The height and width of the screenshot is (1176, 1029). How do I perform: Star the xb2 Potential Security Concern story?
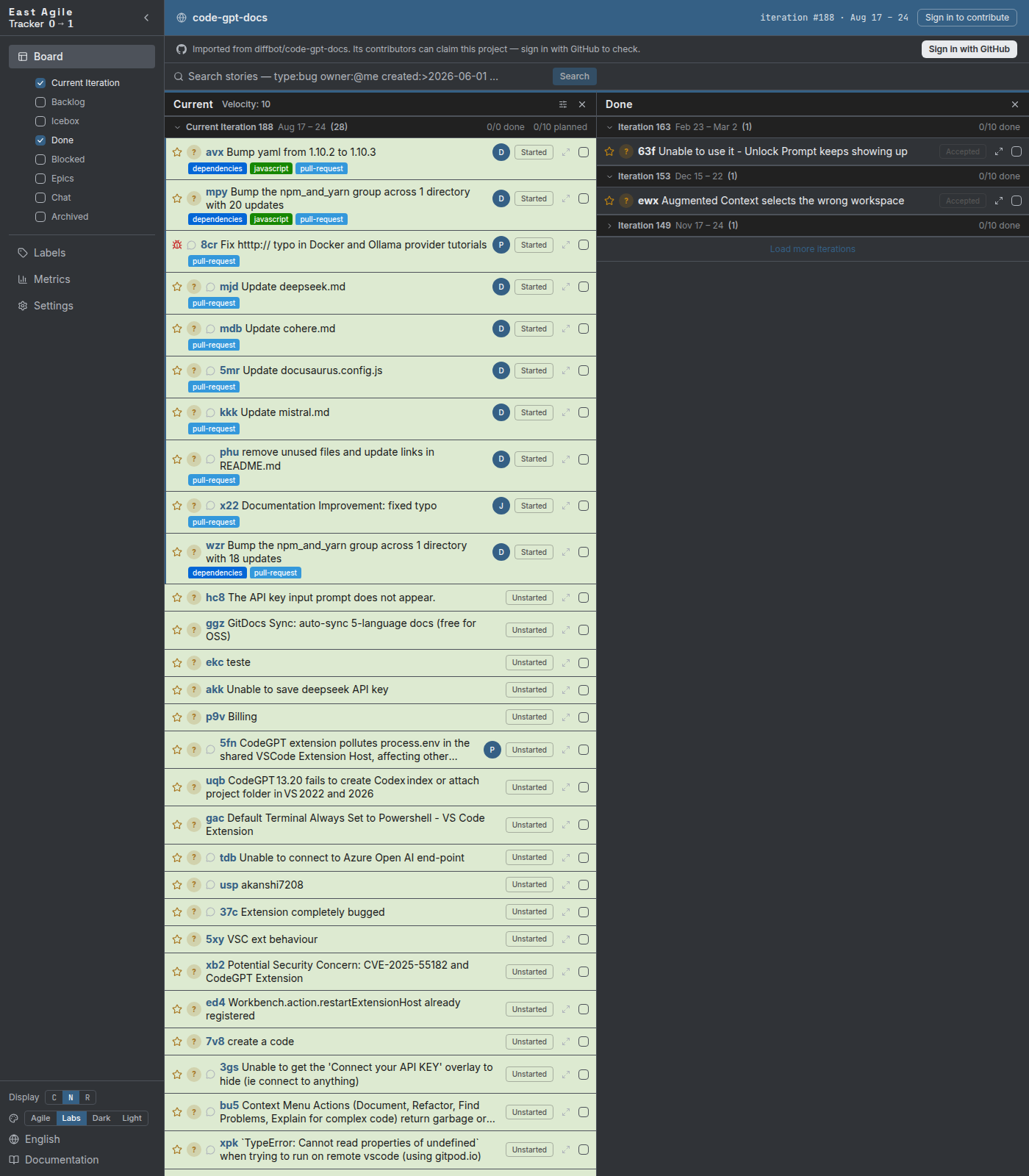coord(177,972)
